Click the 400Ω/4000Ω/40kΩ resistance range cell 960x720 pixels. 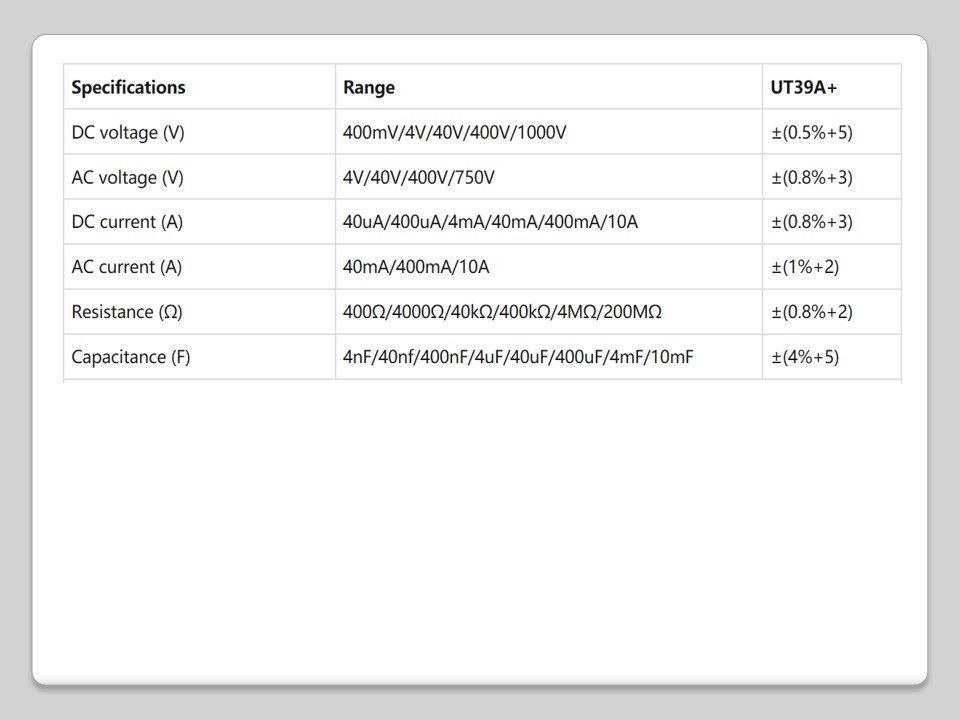pos(502,312)
